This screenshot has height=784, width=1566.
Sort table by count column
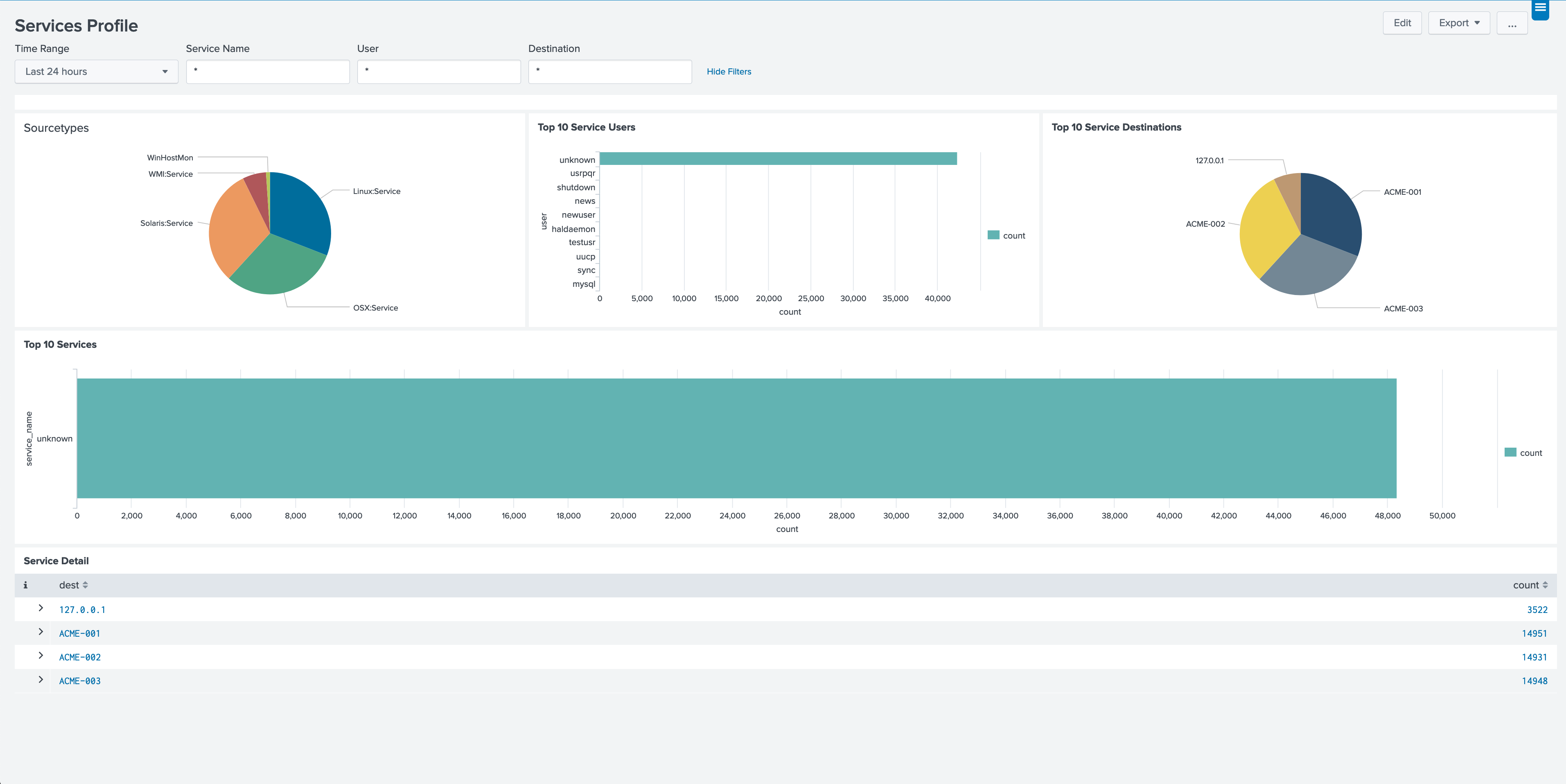[x=1530, y=585]
